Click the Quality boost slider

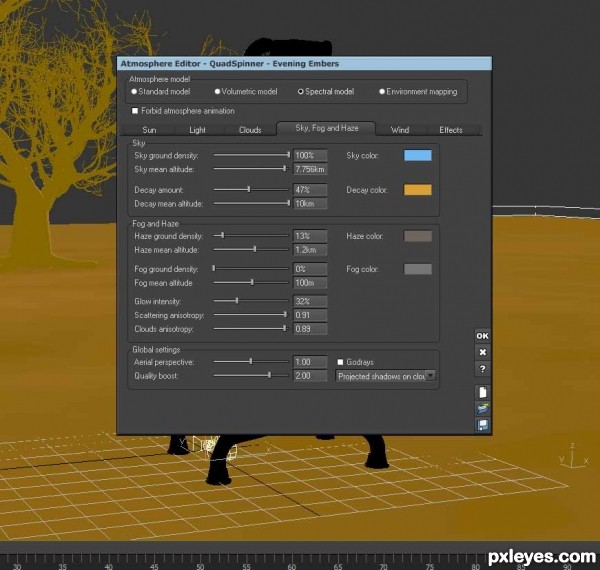tap(251, 375)
